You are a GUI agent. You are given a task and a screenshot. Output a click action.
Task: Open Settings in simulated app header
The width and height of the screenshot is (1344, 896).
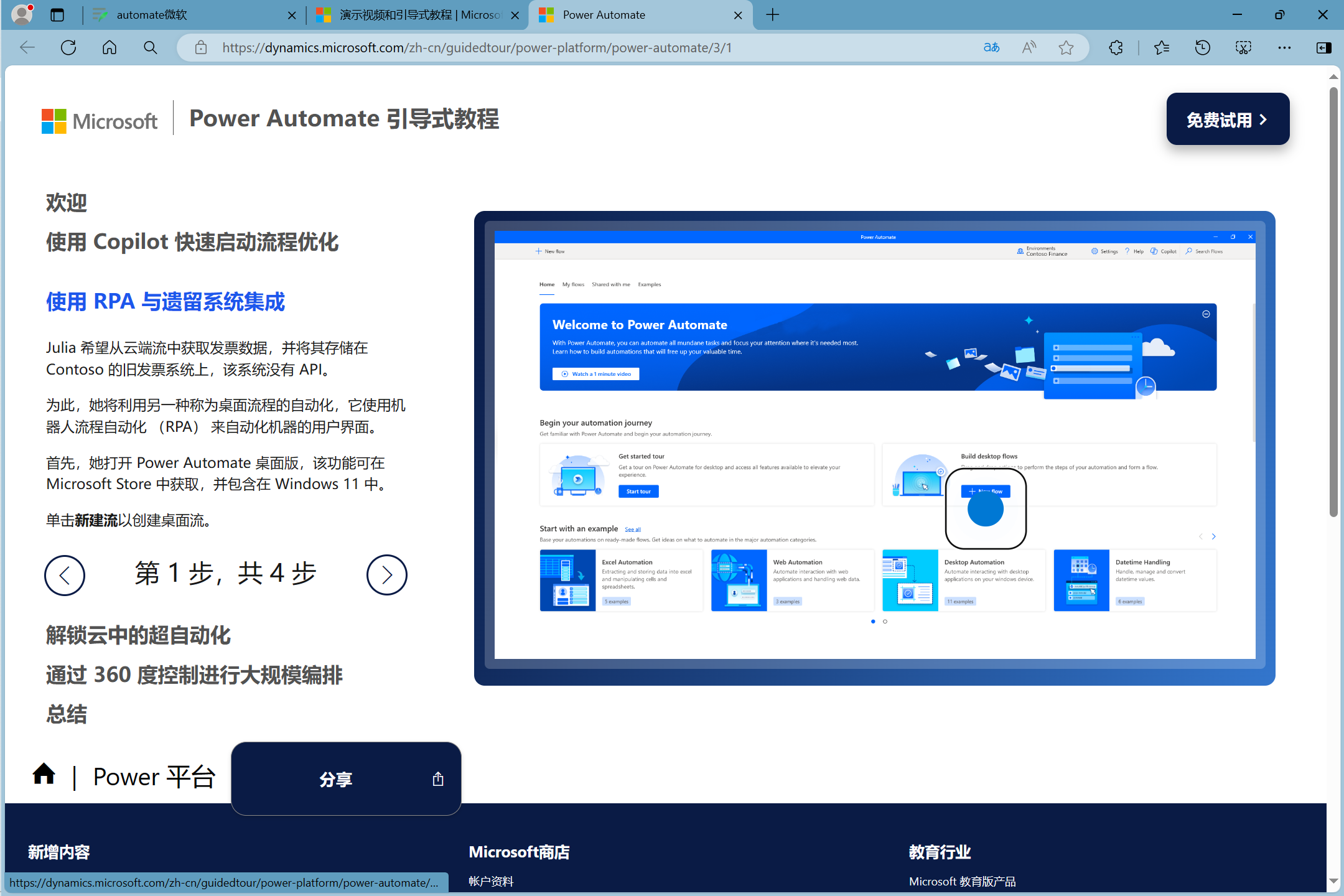point(1104,251)
